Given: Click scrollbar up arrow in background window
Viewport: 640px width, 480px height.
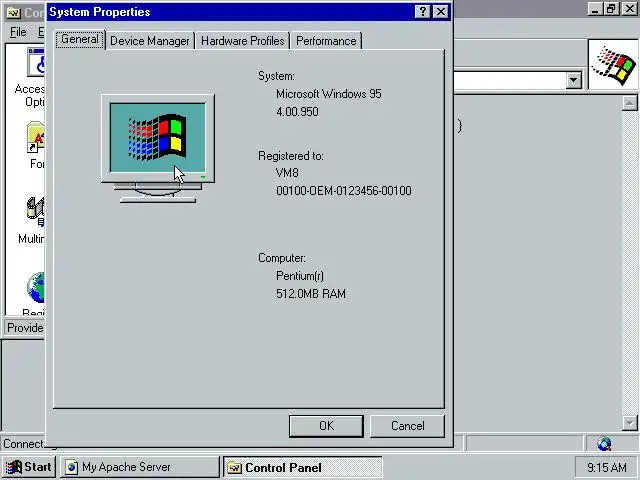Looking at the screenshot, I should click(629, 103).
